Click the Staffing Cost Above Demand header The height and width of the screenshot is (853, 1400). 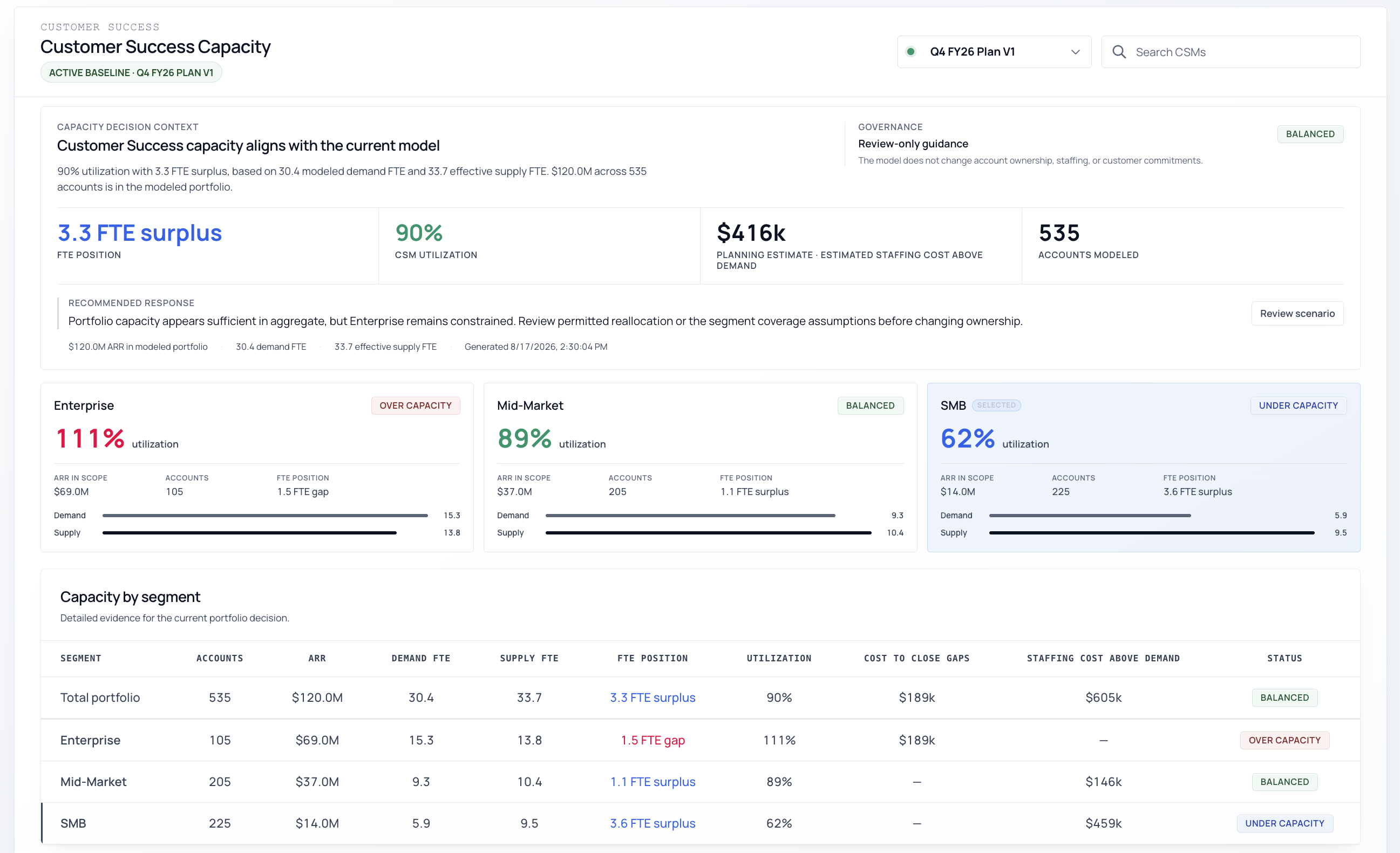1103,658
